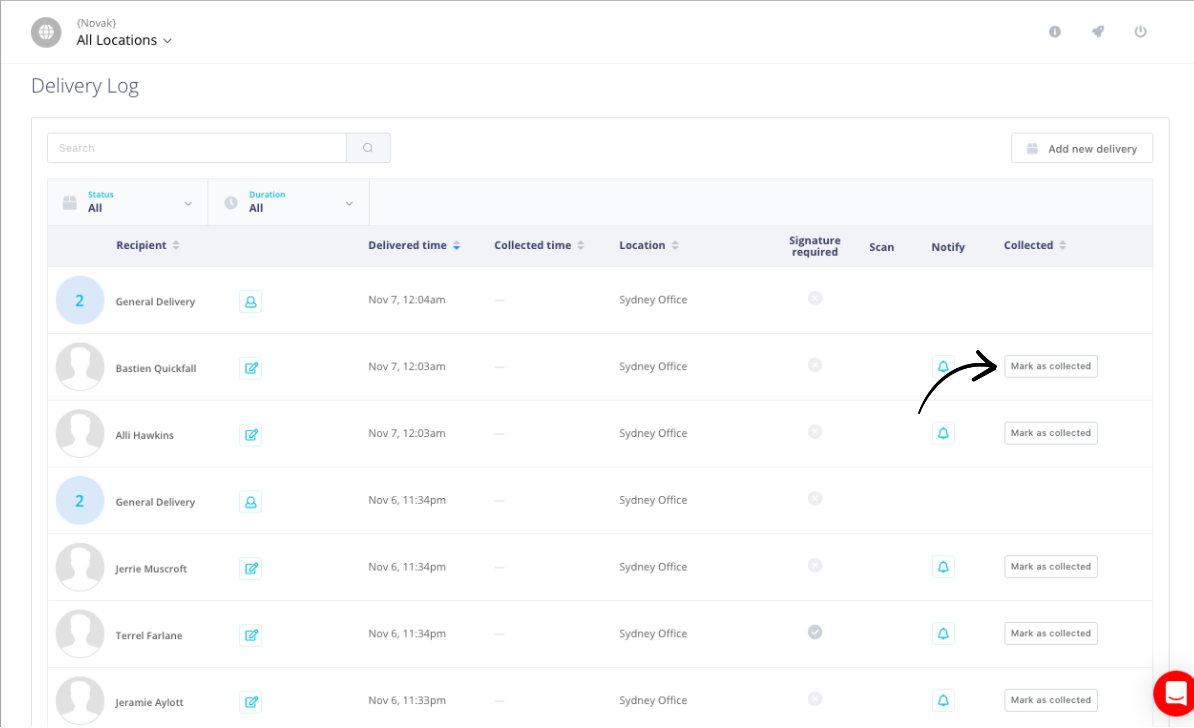Click Bastien Quickfall avatar
The width and height of the screenshot is (1194, 728).
point(80,367)
